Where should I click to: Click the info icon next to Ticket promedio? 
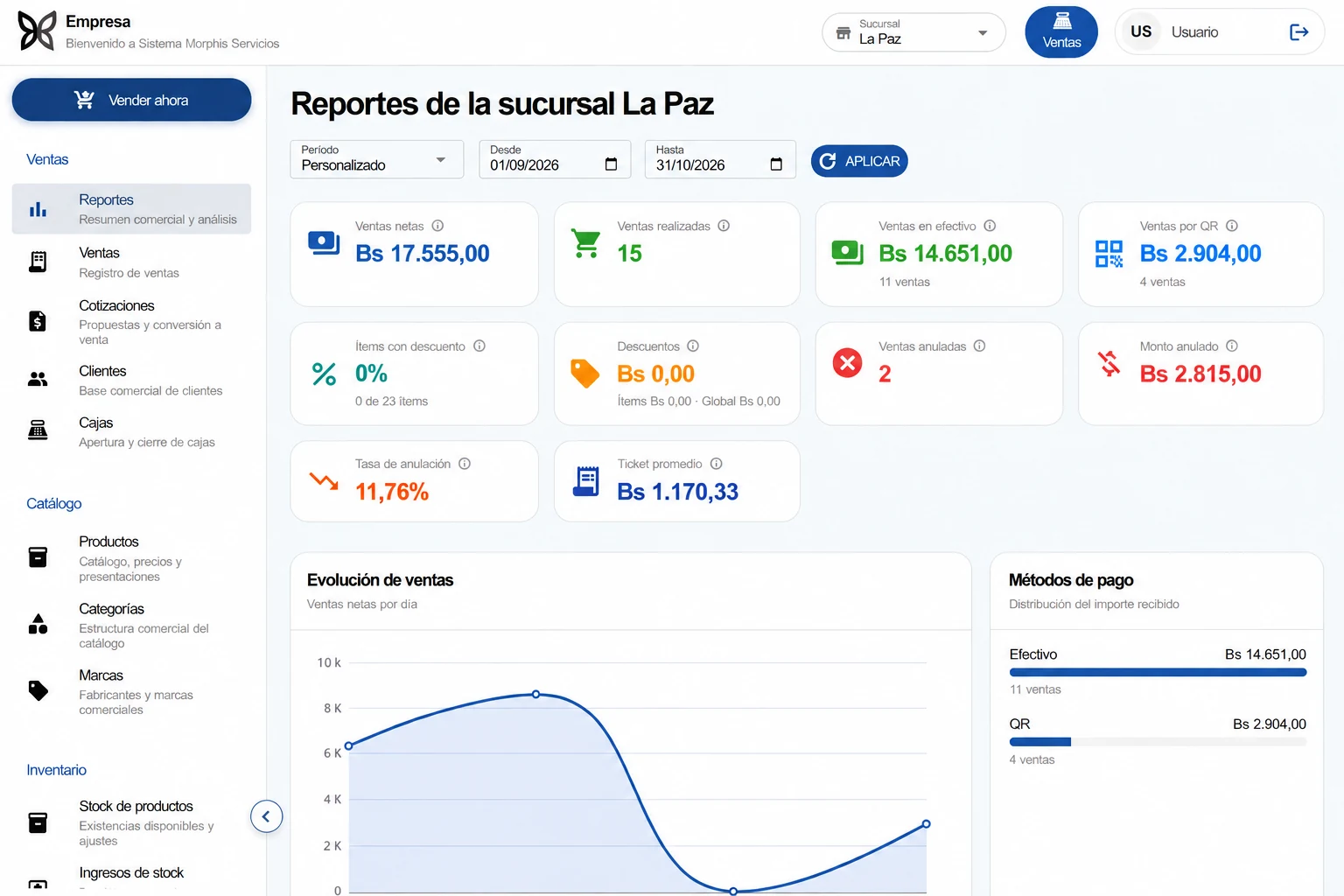click(x=716, y=464)
